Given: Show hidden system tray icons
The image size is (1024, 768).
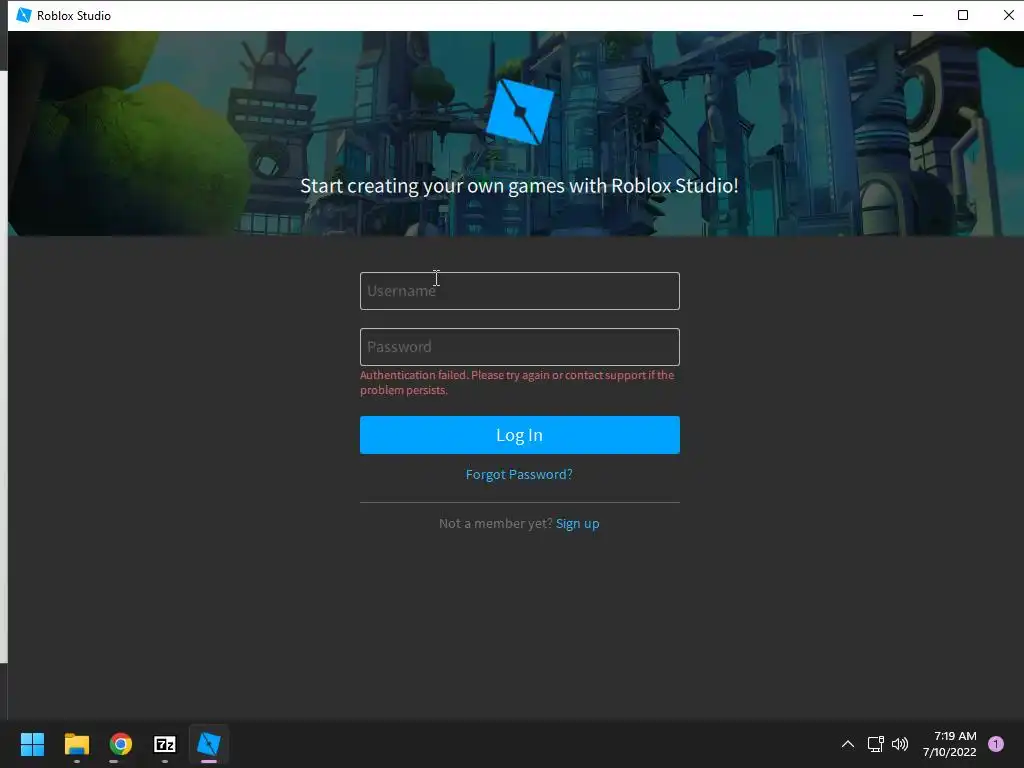Looking at the screenshot, I should coord(848,744).
